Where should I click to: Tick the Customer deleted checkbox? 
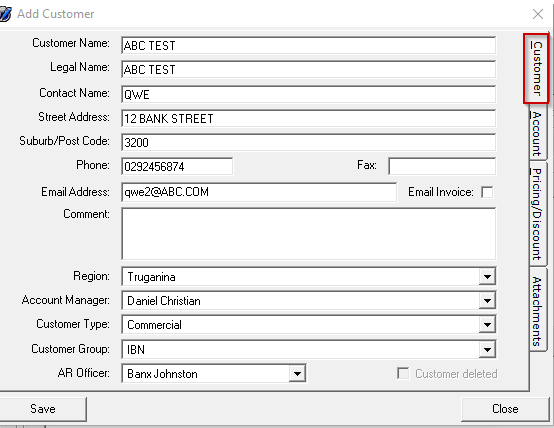403,373
